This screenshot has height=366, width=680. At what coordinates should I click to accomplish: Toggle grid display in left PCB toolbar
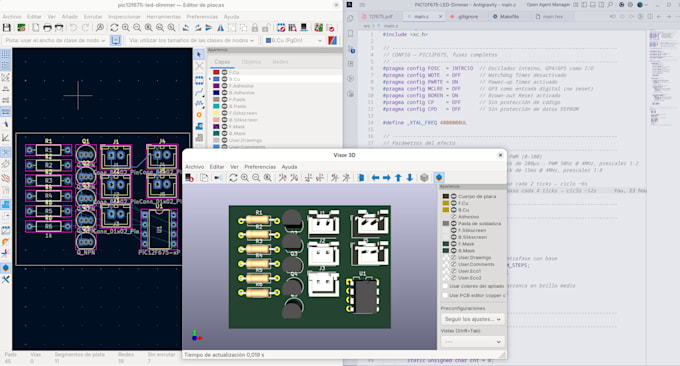5,54
